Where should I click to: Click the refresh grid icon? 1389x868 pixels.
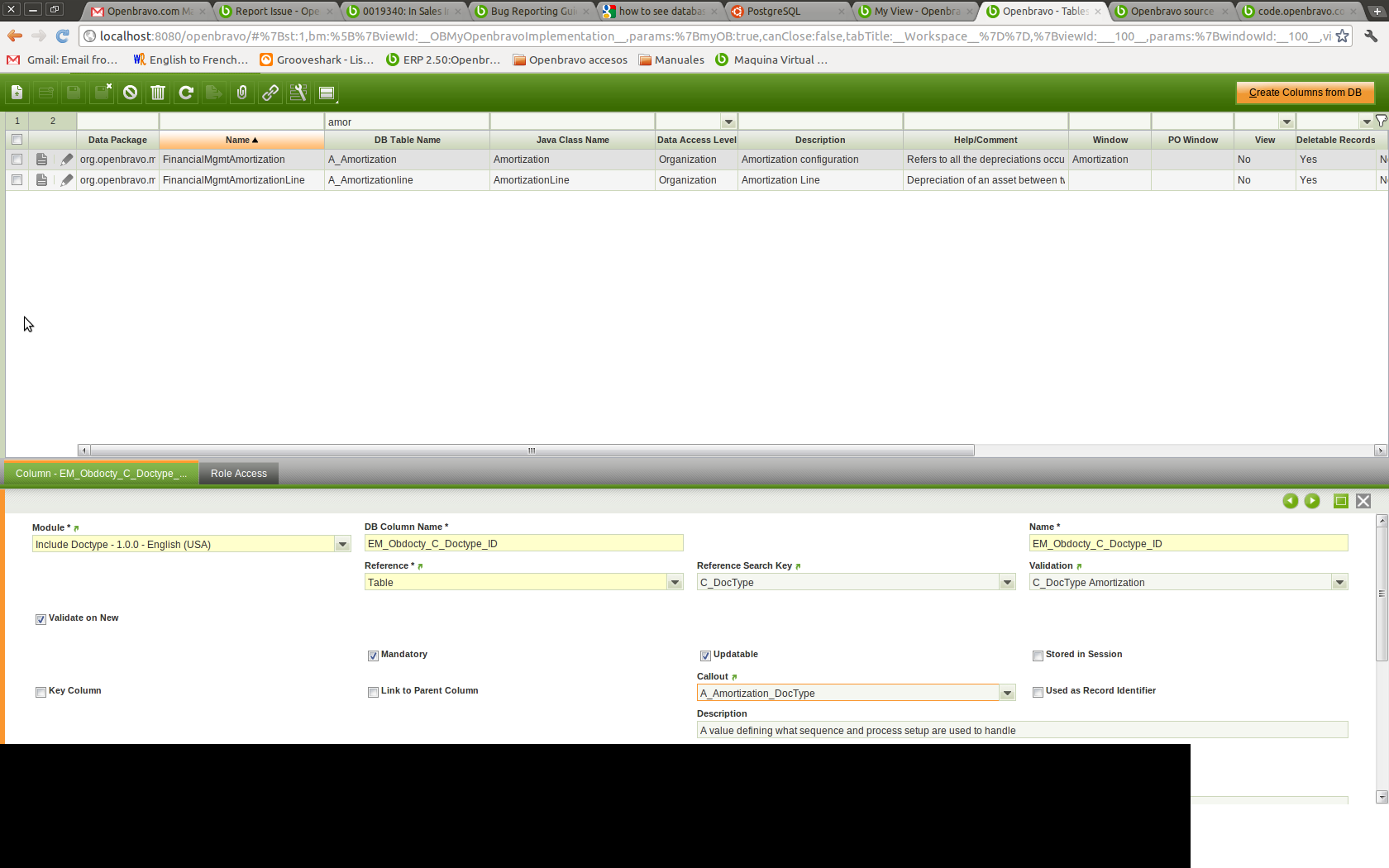point(186,93)
